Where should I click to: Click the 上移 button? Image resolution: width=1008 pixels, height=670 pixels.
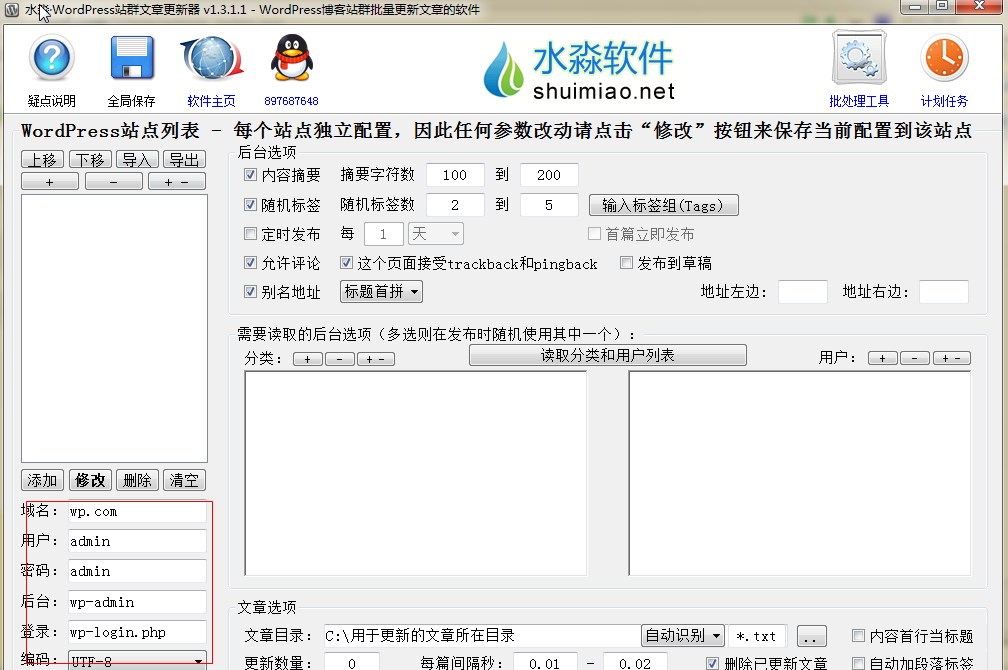click(x=42, y=159)
